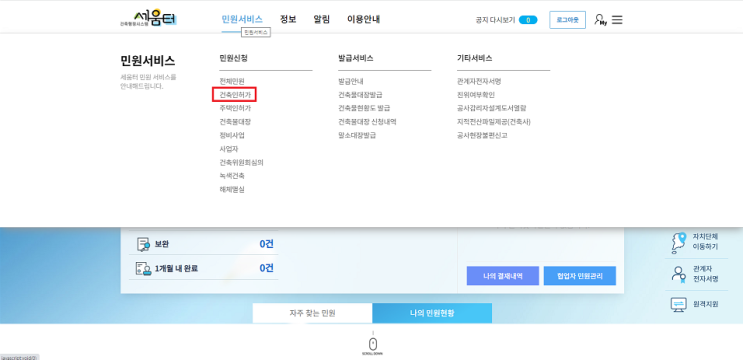Select 정비사업 menu entry
Screen dimensions: 743x360
232,135
